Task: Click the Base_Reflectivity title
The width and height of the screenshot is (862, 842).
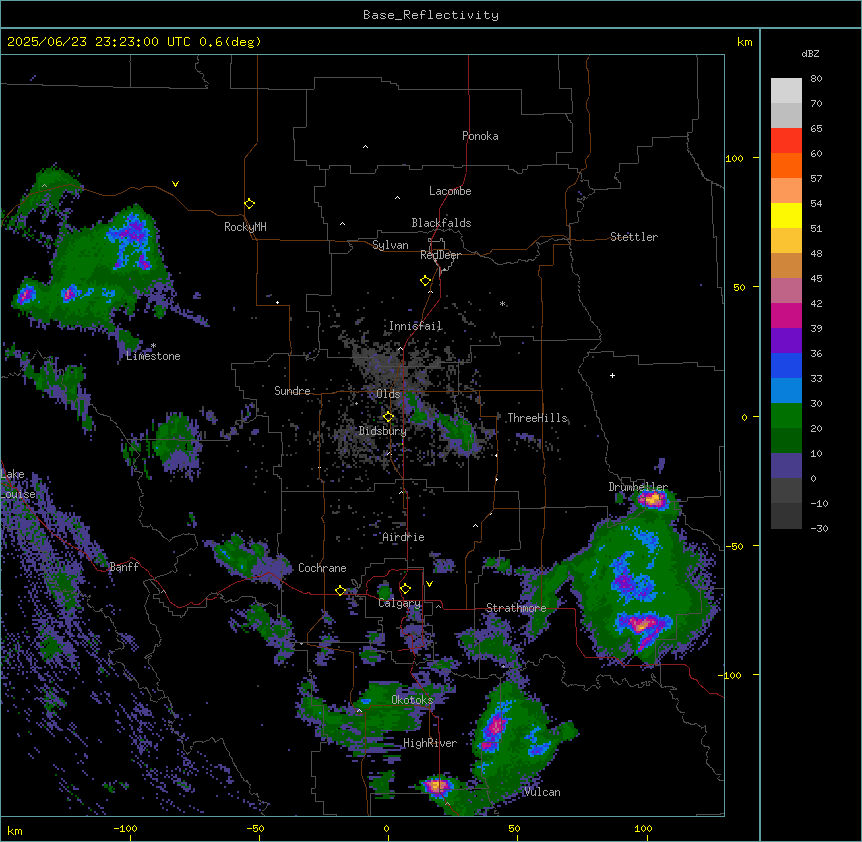Action: click(431, 15)
